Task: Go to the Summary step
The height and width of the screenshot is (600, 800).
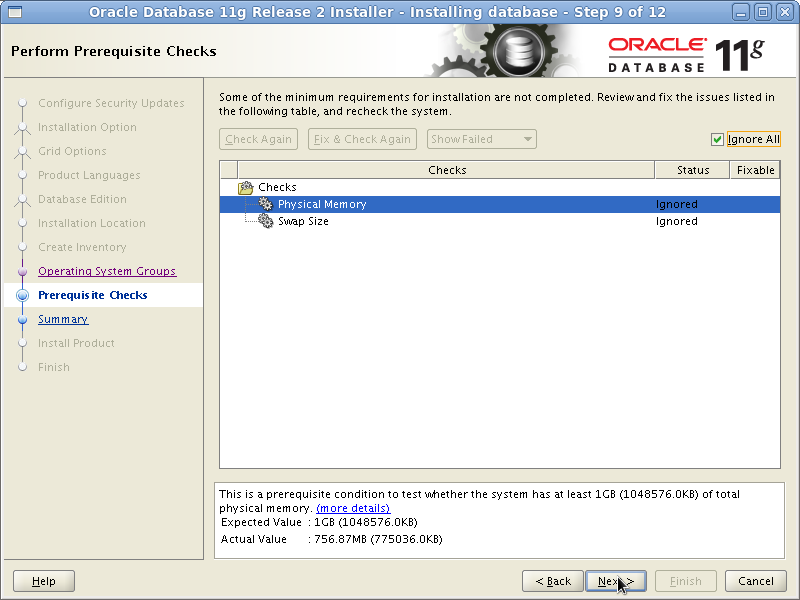Action: pos(63,319)
